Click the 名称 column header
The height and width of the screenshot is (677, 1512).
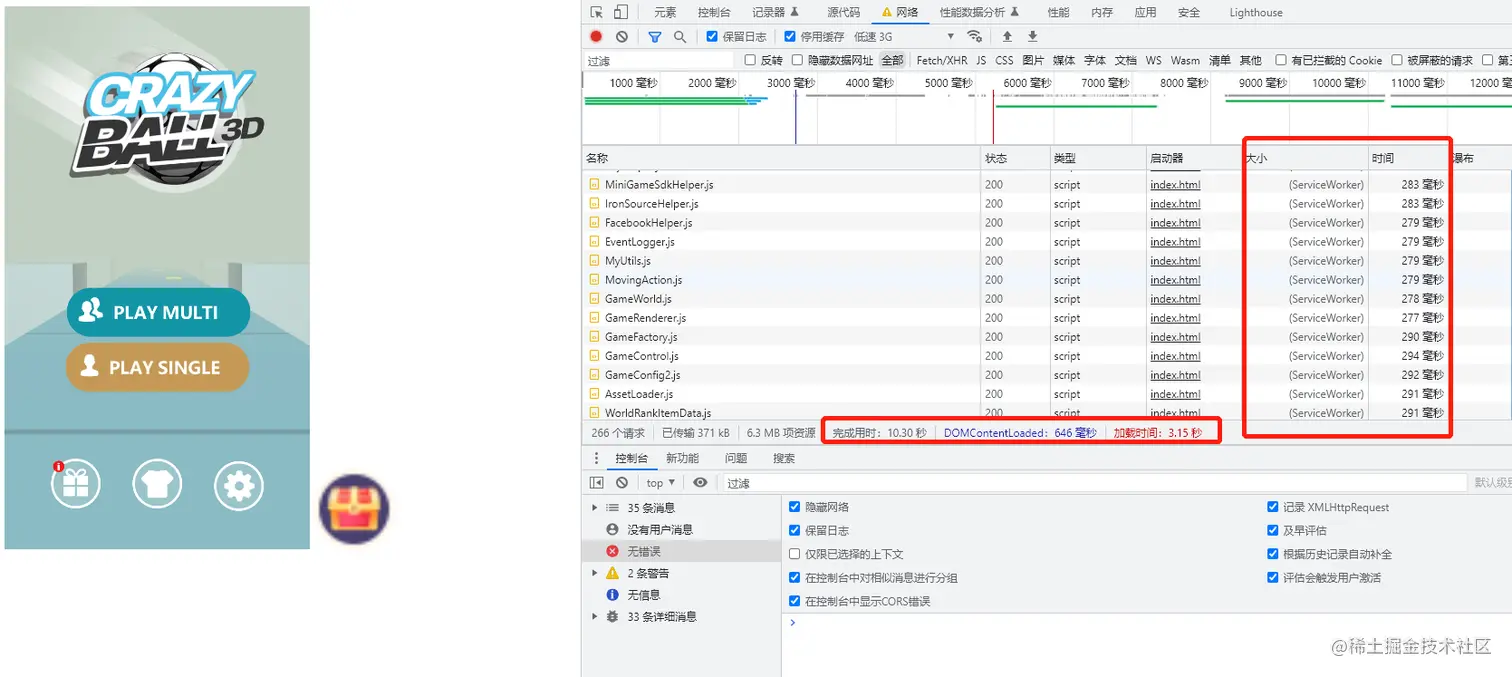tap(781, 158)
